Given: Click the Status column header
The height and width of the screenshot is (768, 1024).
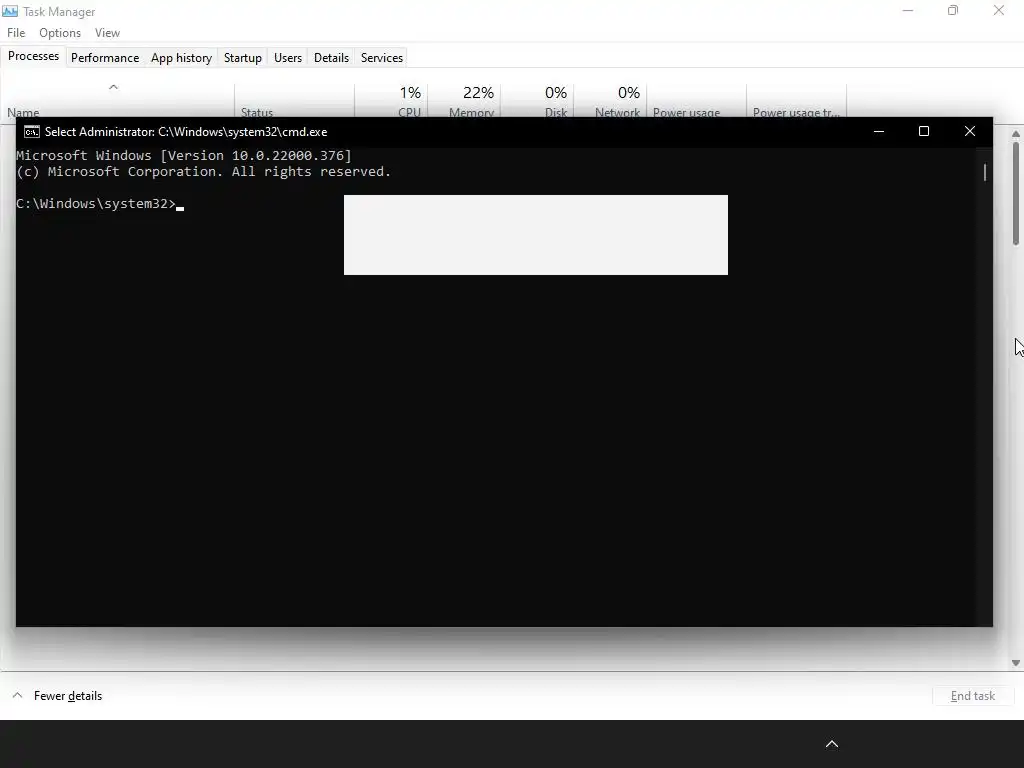Looking at the screenshot, I should (x=295, y=101).
